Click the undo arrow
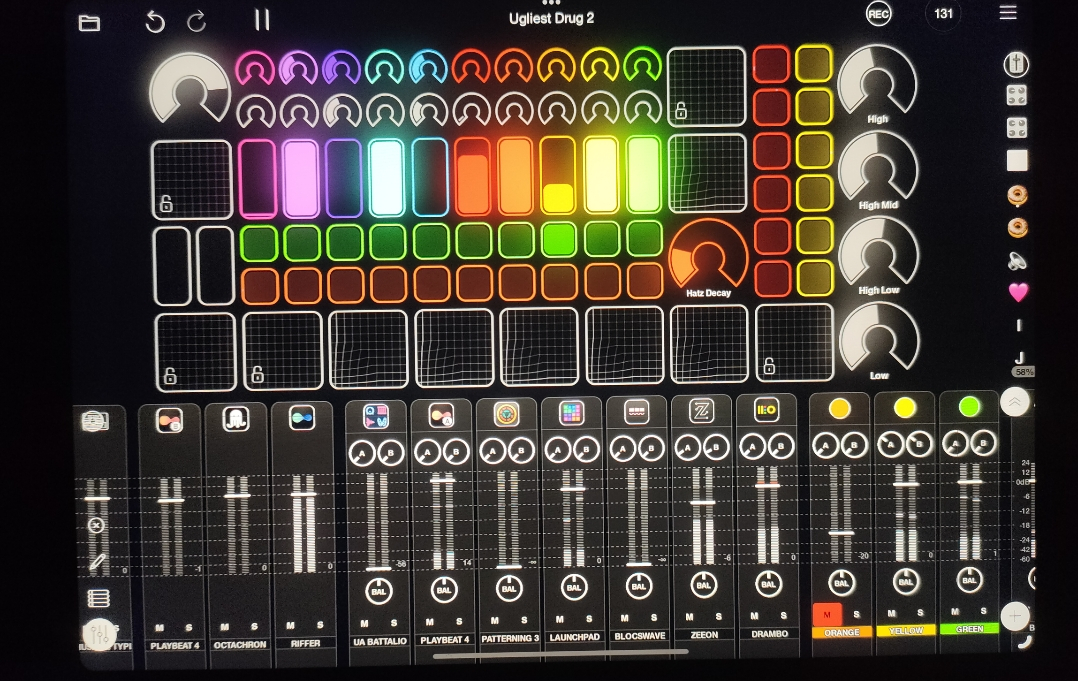 tap(155, 21)
